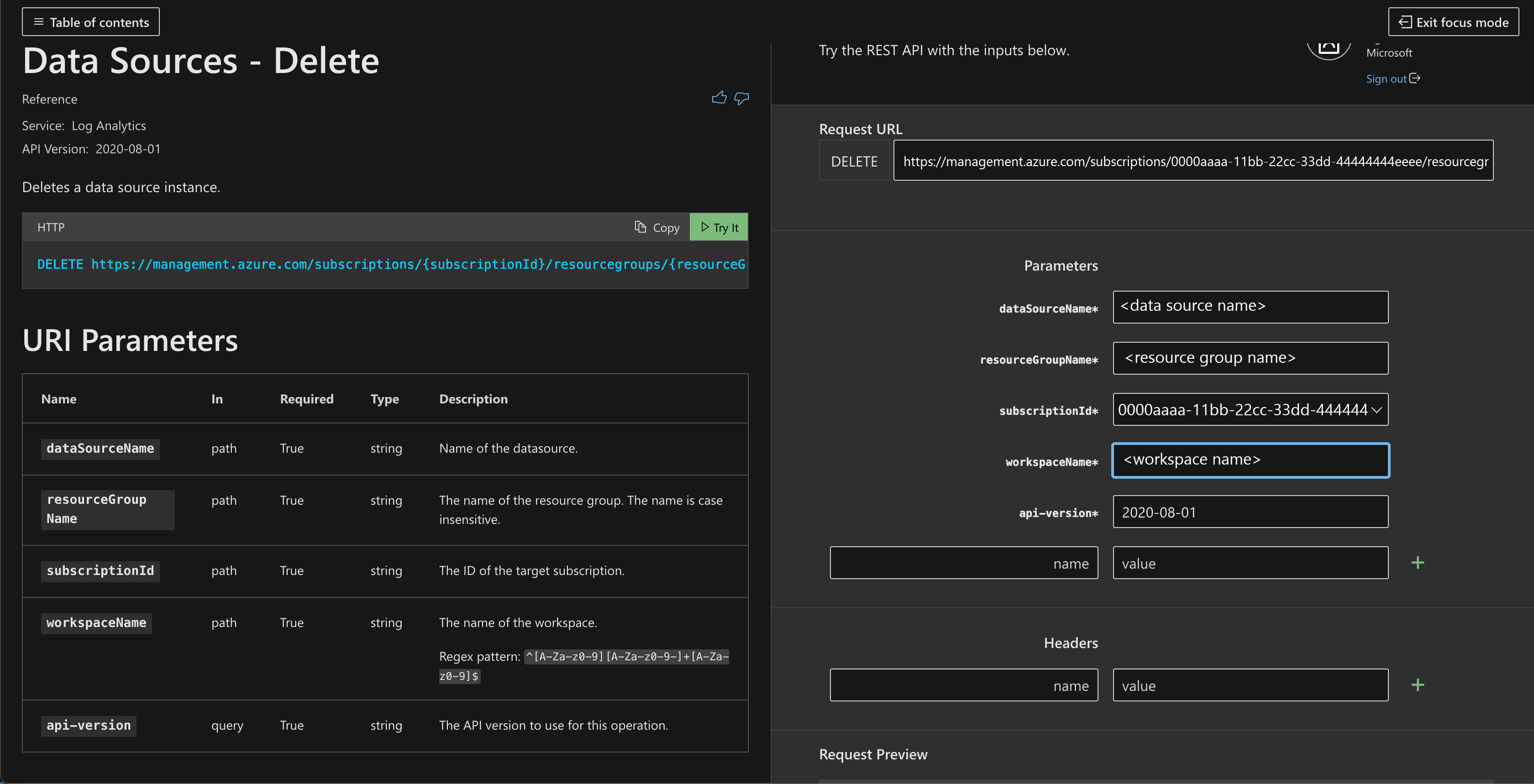This screenshot has width=1534, height=784.
Task: Add a new parameter with plus icon
Action: (1417, 563)
